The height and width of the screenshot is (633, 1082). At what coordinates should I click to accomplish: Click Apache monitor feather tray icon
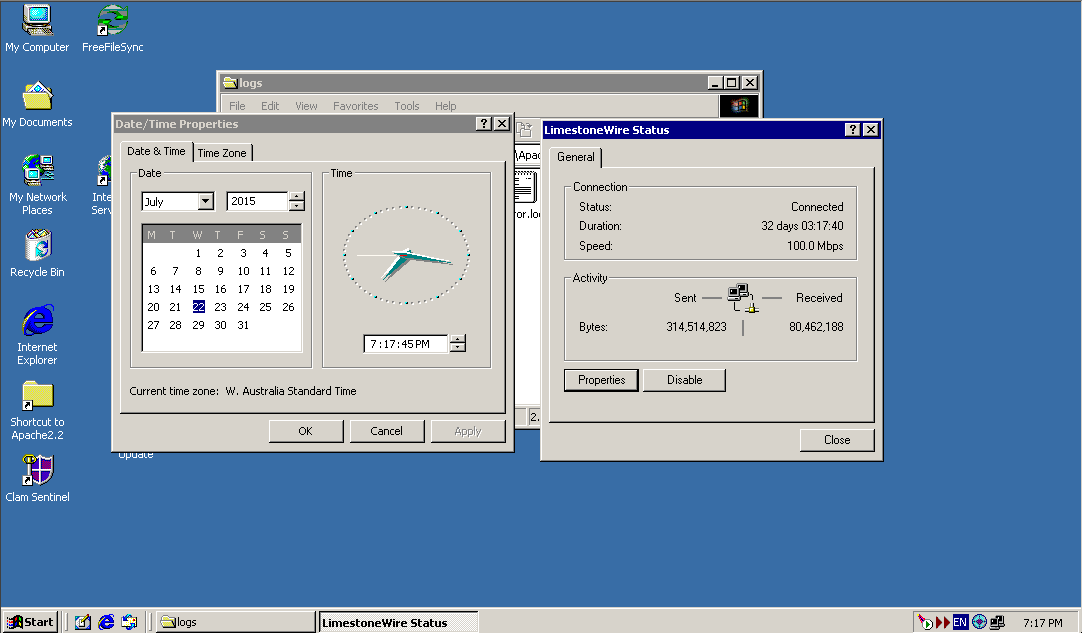tap(925, 622)
